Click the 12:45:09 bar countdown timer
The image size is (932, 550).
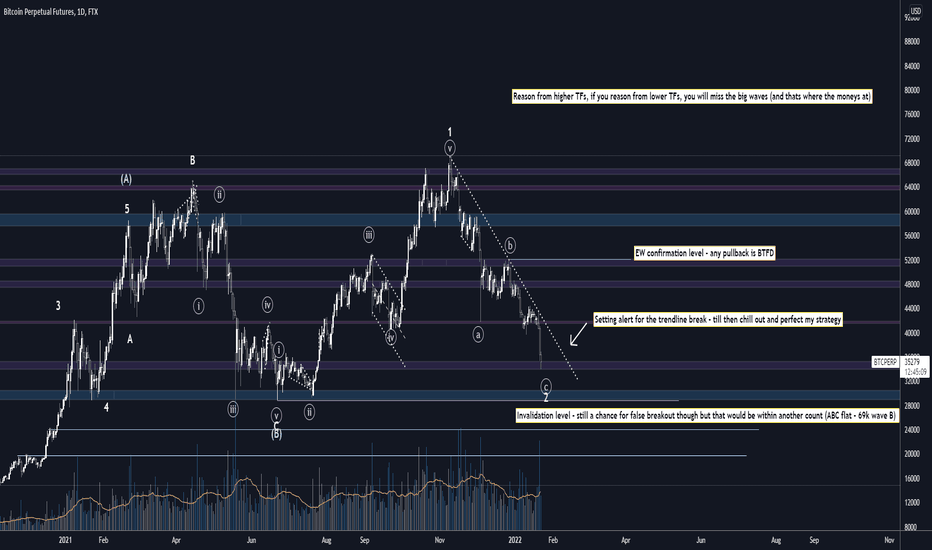coord(915,372)
